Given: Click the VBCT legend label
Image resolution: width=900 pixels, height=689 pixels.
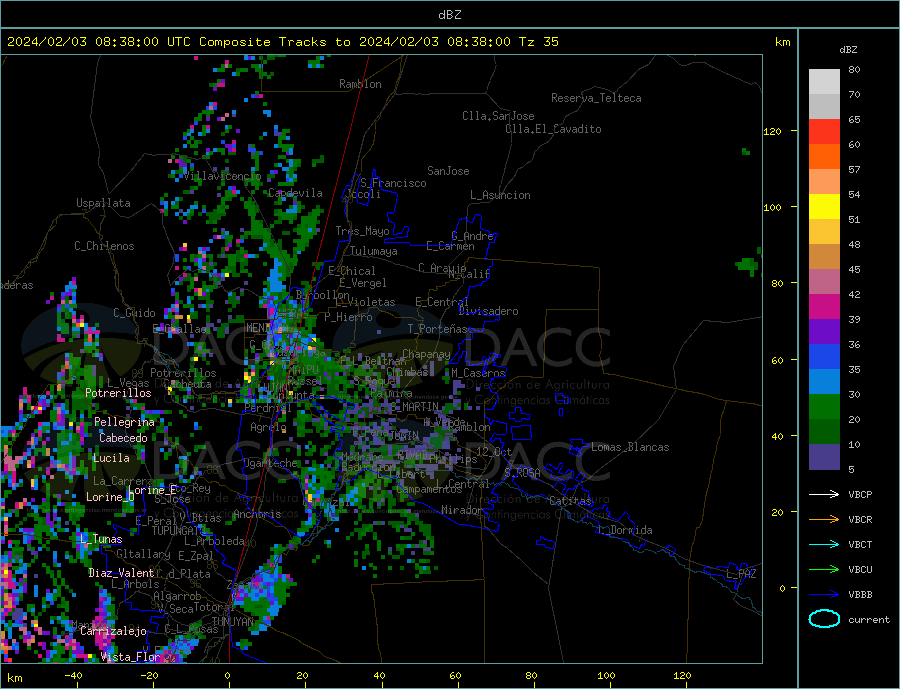Looking at the screenshot, I should [x=860, y=544].
